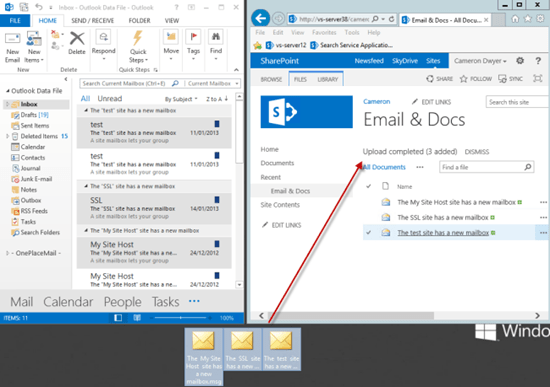Open Cameron Dwyer account dropdown
The width and height of the screenshot is (550, 387).
tap(480, 61)
